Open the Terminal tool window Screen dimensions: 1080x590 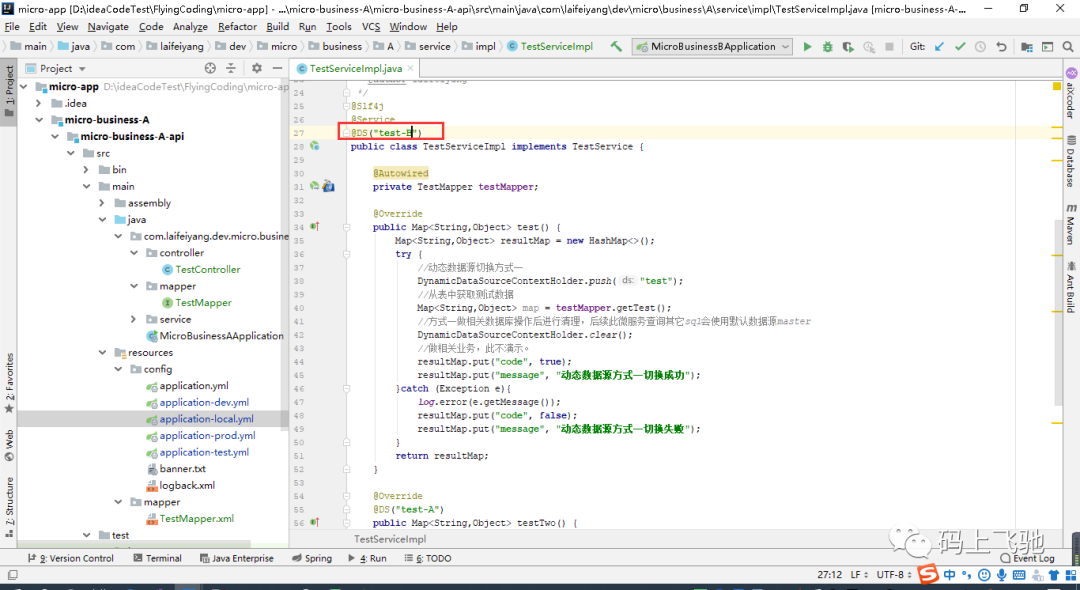coord(158,558)
